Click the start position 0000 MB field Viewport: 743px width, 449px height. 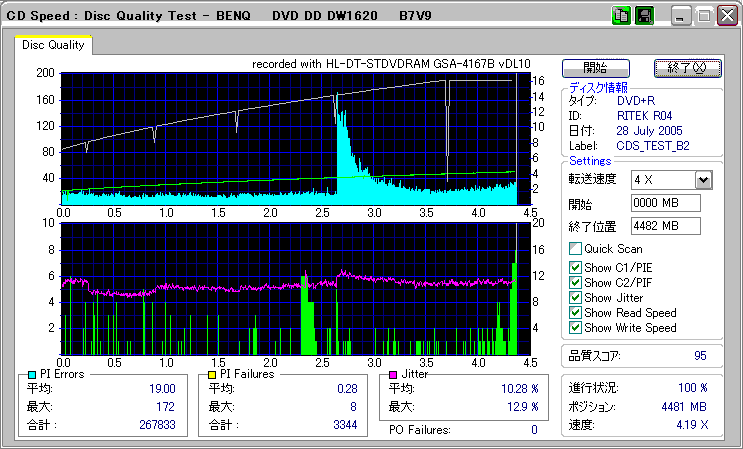(x=665, y=204)
